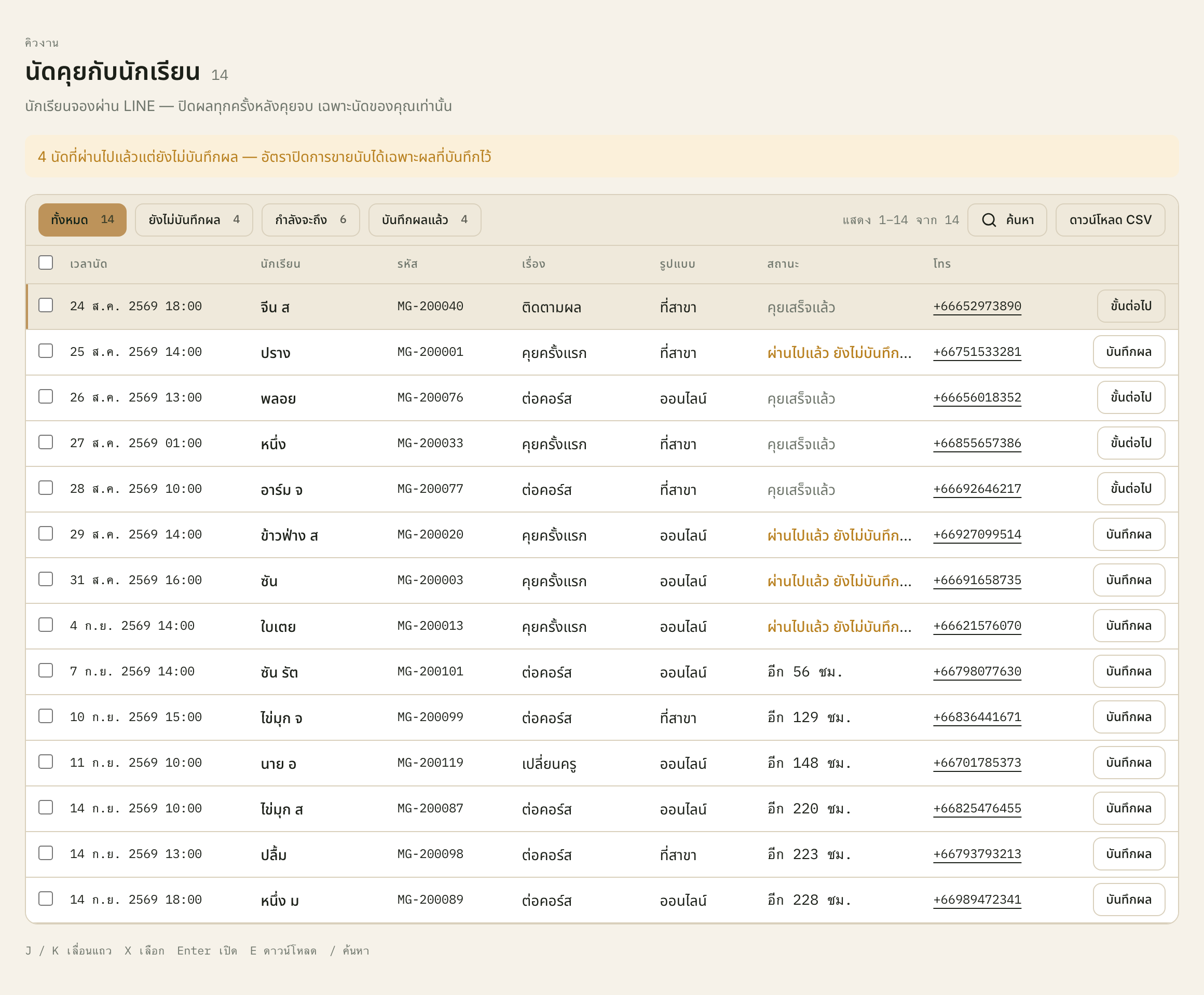Click phone number +66701785373

click(977, 763)
